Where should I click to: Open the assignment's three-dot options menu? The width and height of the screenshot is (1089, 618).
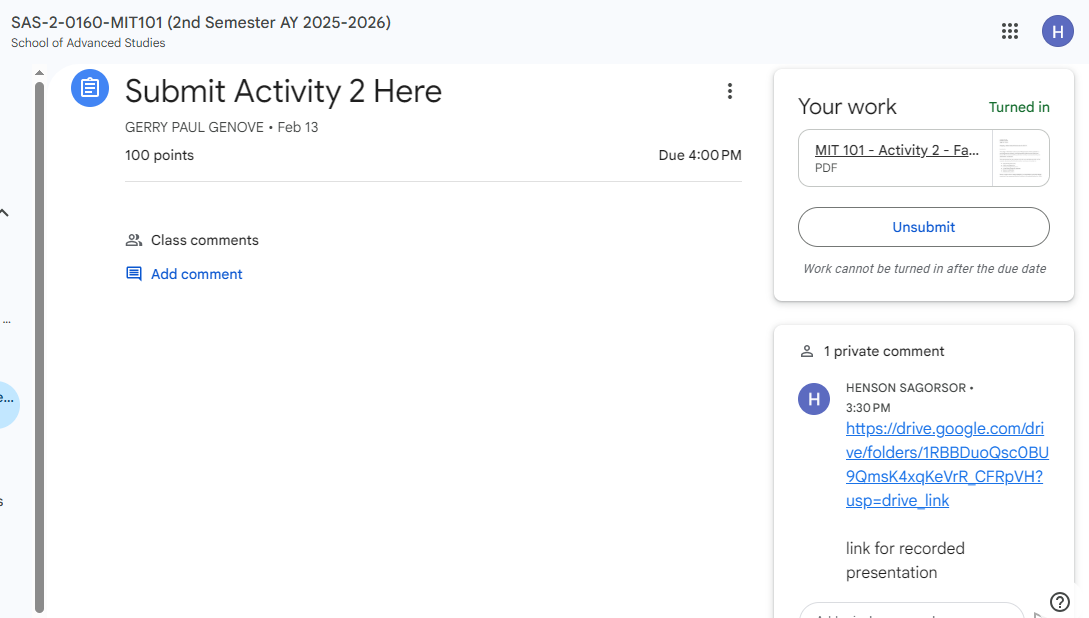click(729, 92)
